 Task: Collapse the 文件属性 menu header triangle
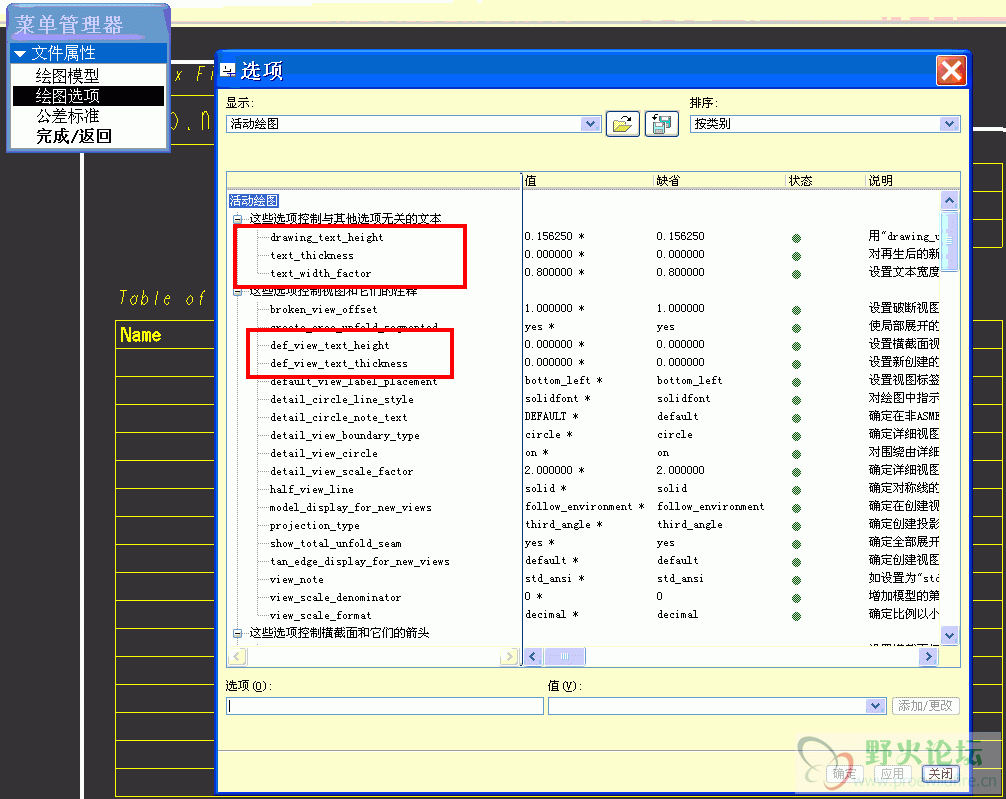click(21, 53)
